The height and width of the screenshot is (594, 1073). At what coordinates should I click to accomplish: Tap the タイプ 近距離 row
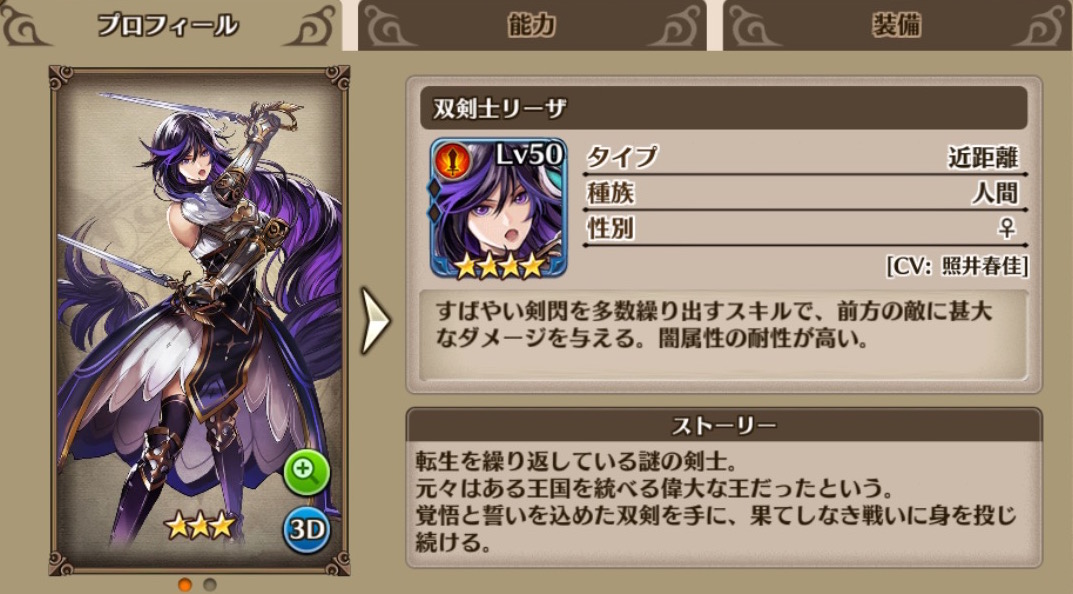[x=805, y=158]
